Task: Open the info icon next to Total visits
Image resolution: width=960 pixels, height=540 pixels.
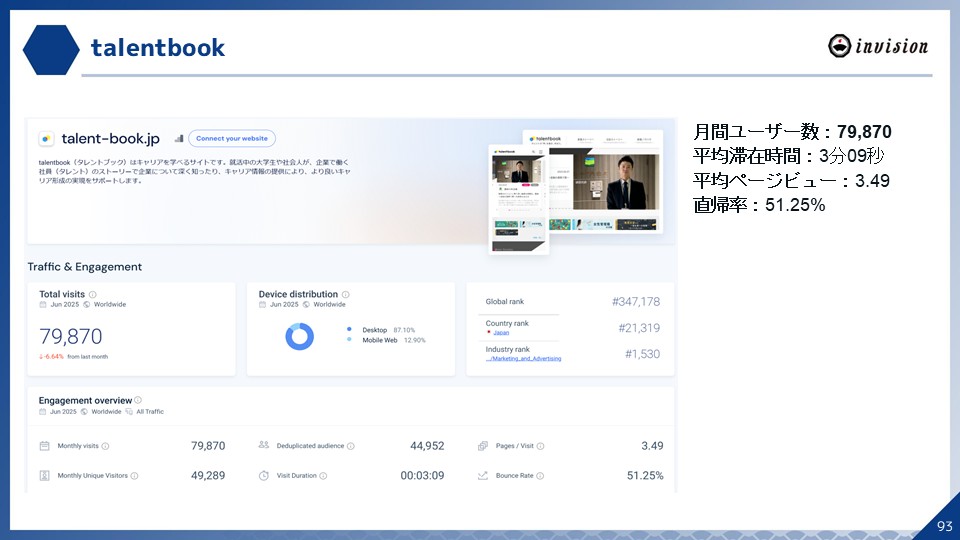Action: (92, 294)
